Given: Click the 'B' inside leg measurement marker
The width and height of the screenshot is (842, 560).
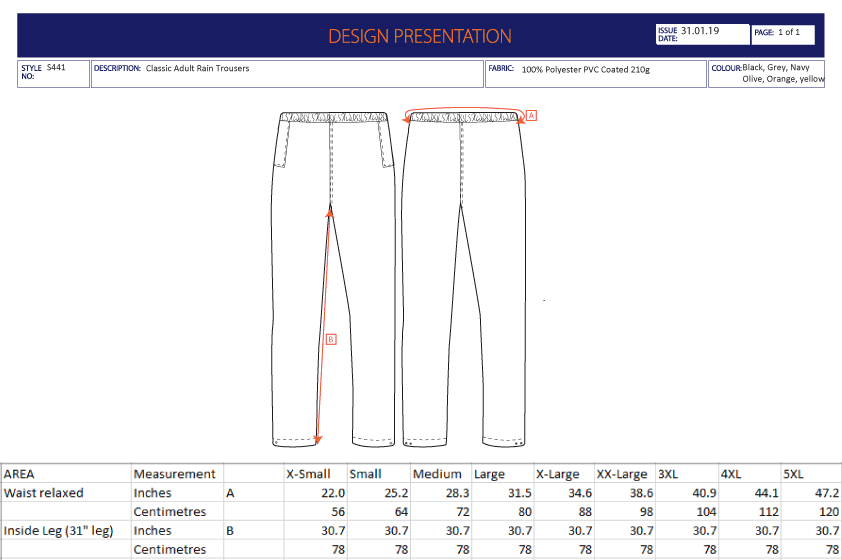Looking at the screenshot, I should click(x=331, y=339).
